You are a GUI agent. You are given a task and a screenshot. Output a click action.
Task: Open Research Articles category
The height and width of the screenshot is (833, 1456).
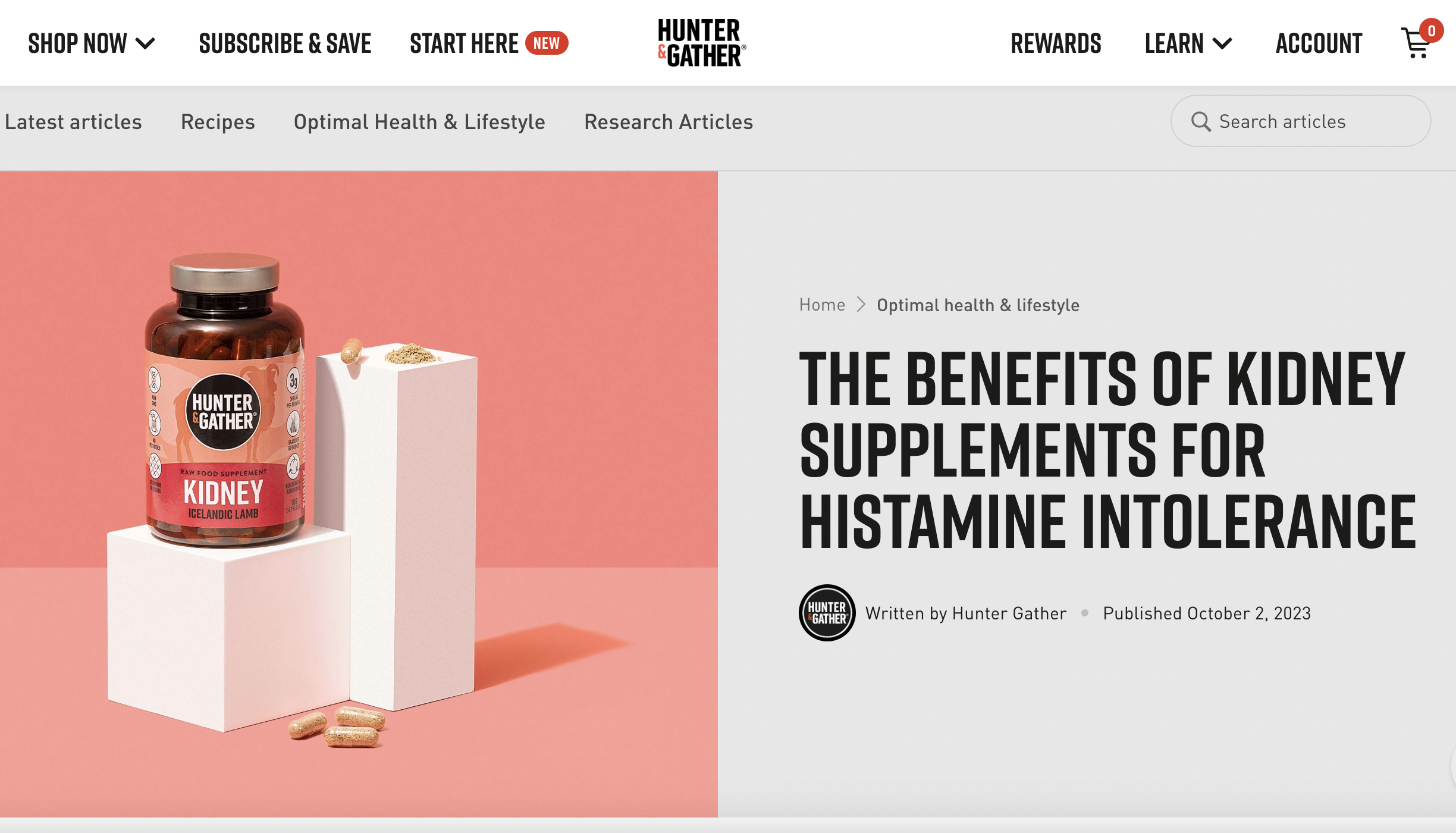pyautogui.click(x=669, y=122)
